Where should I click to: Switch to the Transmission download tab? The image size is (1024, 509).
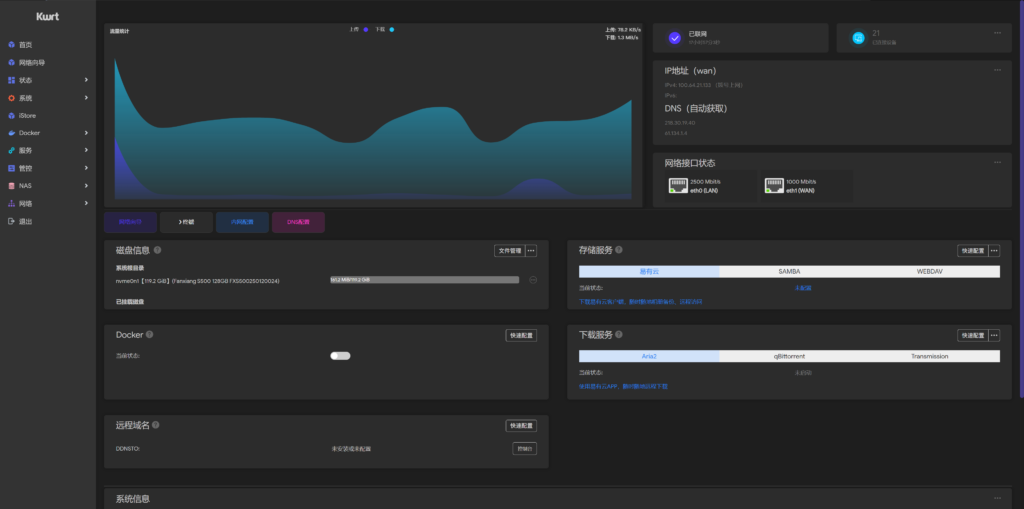coord(929,356)
